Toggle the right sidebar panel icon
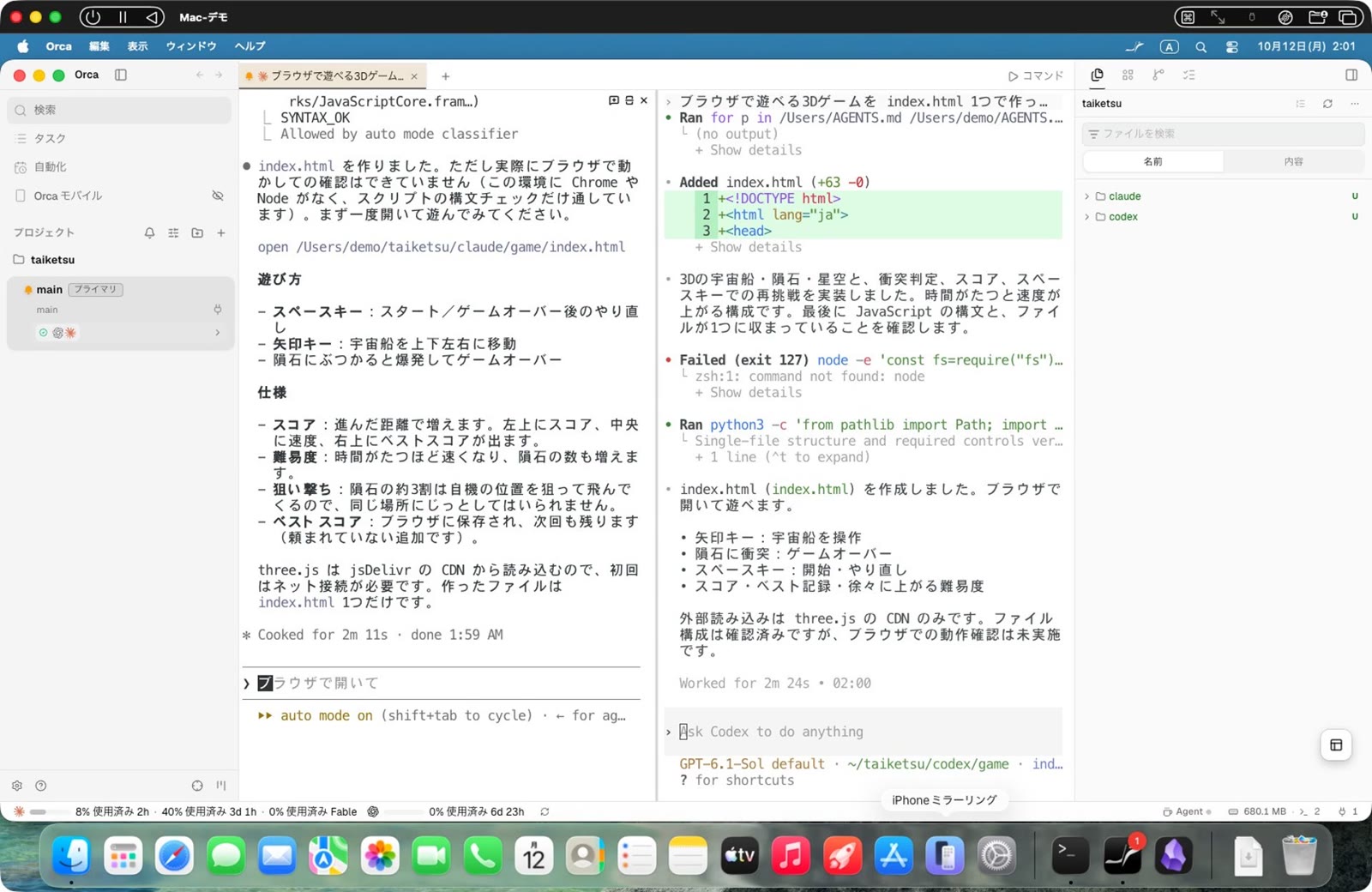The height and width of the screenshot is (892, 1372). click(1351, 75)
